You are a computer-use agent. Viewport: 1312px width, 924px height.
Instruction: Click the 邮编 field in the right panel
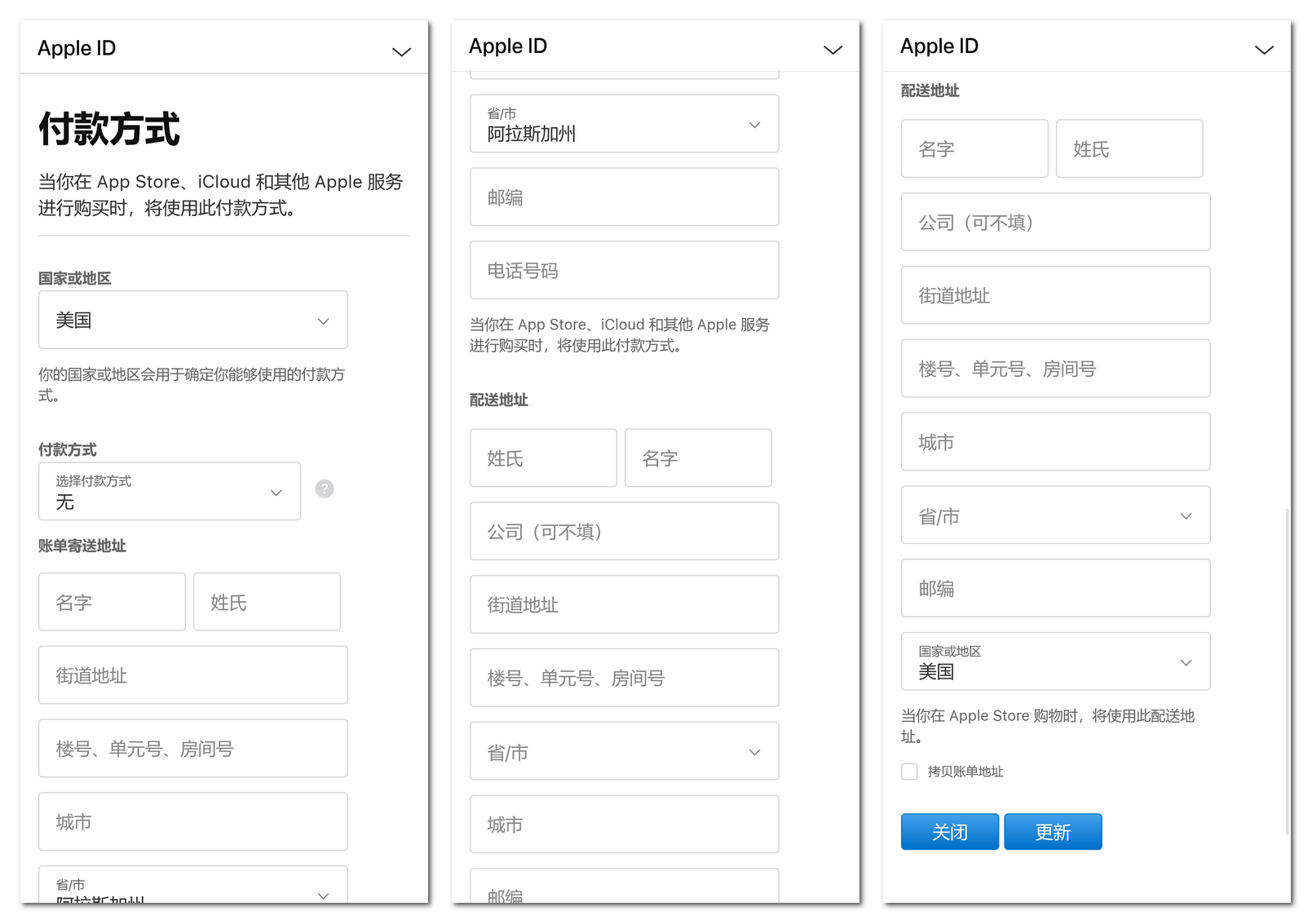point(1056,588)
